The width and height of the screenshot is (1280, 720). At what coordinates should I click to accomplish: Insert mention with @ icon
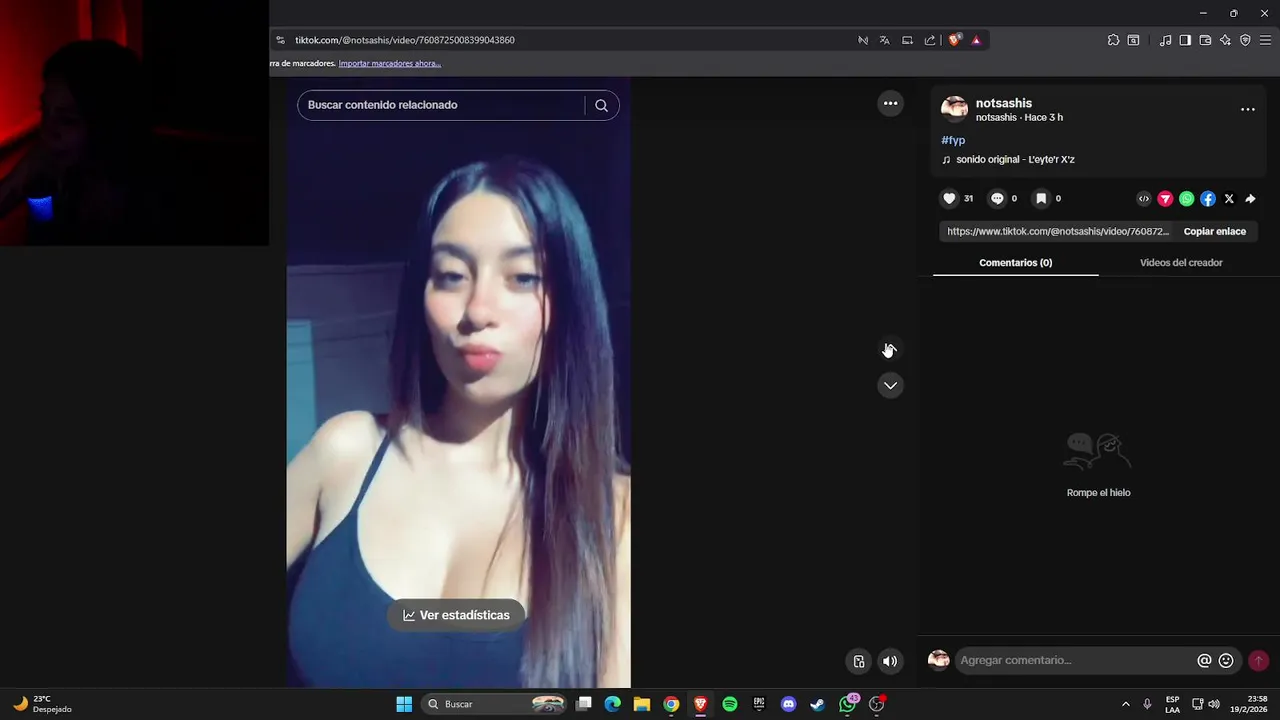[x=1204, y=661]
